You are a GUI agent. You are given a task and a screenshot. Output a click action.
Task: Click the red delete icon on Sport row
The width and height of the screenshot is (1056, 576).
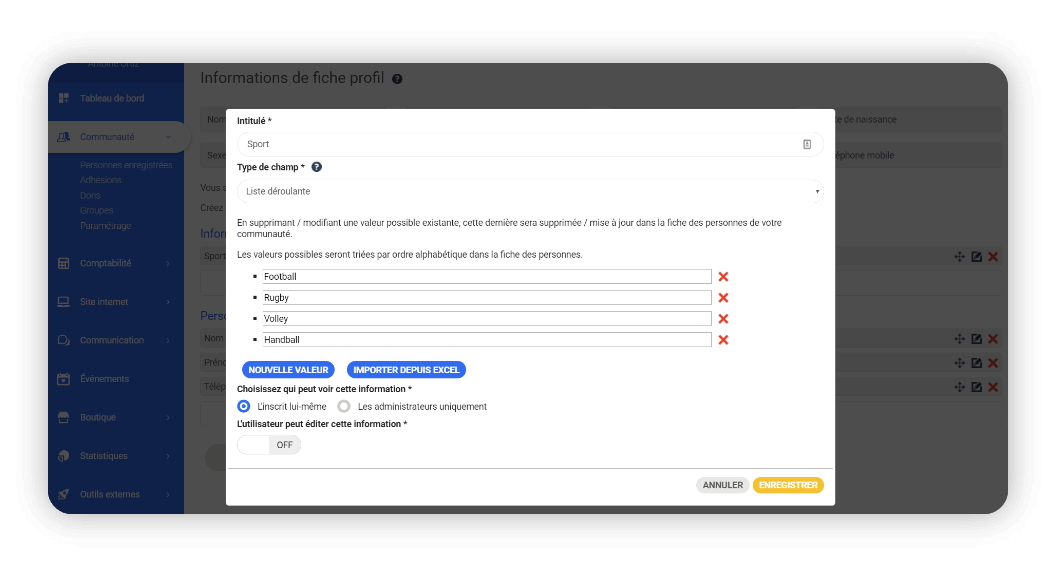pyautogui.click(x=993, y=257)
